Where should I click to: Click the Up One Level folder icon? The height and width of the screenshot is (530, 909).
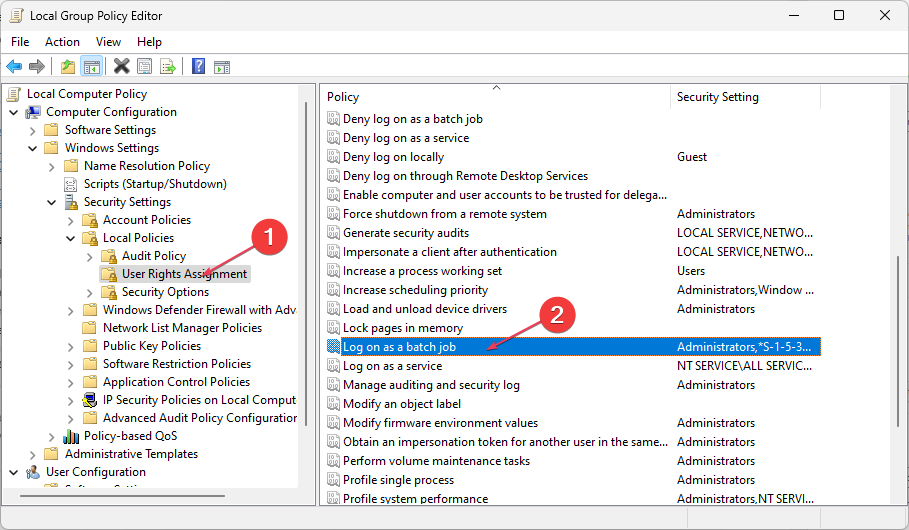pos(68,67)
